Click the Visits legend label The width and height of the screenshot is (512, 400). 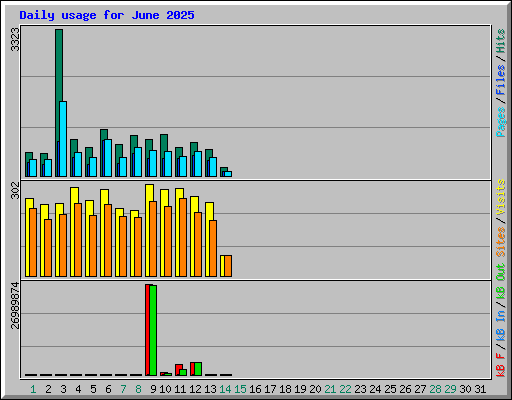click(501, 197)
